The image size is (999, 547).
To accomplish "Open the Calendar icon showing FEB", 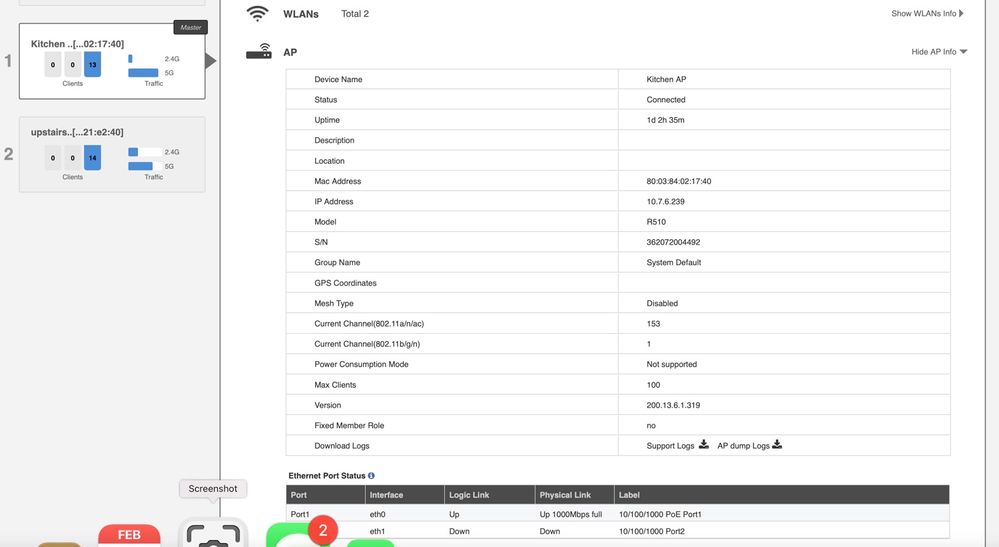I will 129,536.
